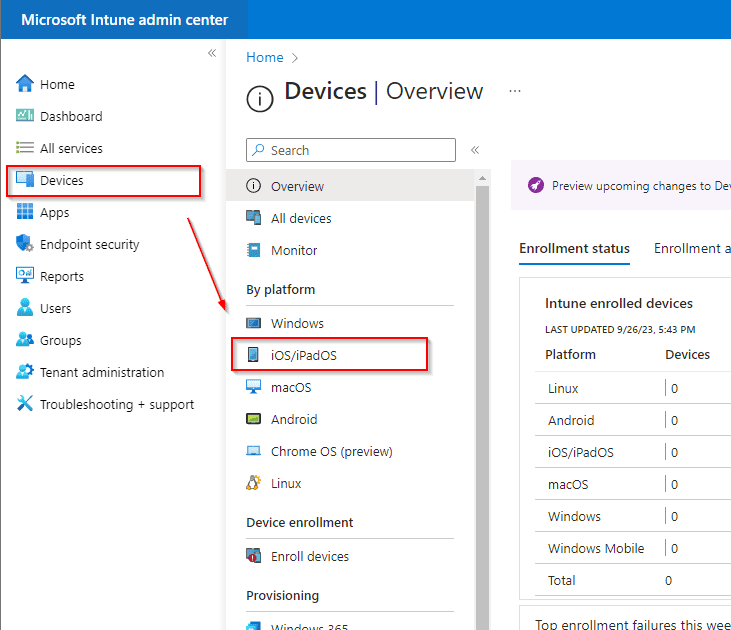Click the Linux penguin icon
This screenshot has height=630, width=731.
tap(254, 483)
